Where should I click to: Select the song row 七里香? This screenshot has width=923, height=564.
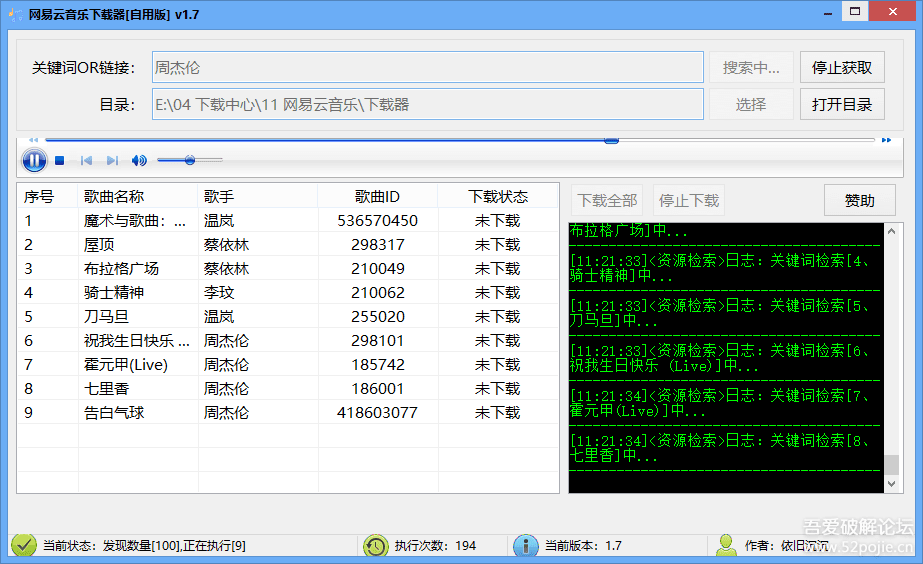pyautogui.click(x=288, y=389)
